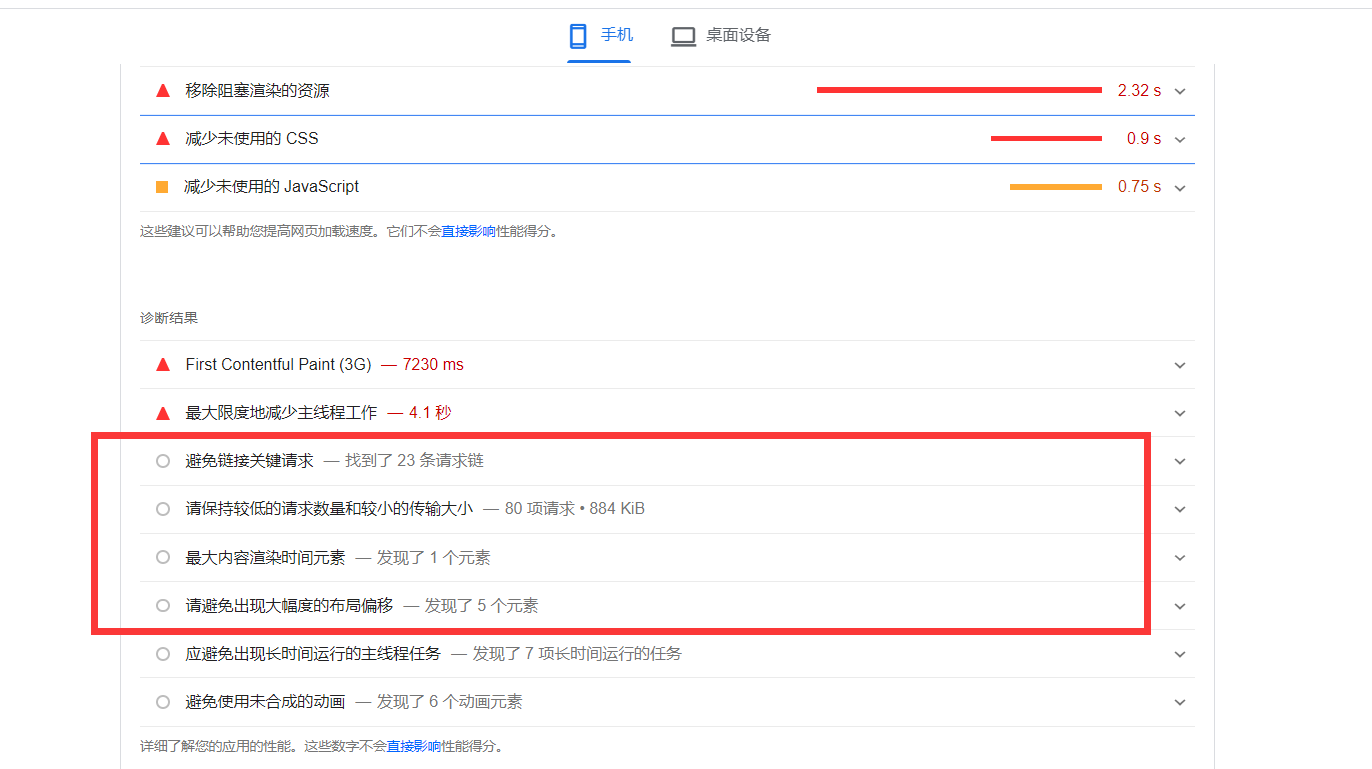The height and width of the screenshot is (769, 1372).
Task: Click red triangle beside First Contentful Paint (3G)
Action: tap(163, 365)
